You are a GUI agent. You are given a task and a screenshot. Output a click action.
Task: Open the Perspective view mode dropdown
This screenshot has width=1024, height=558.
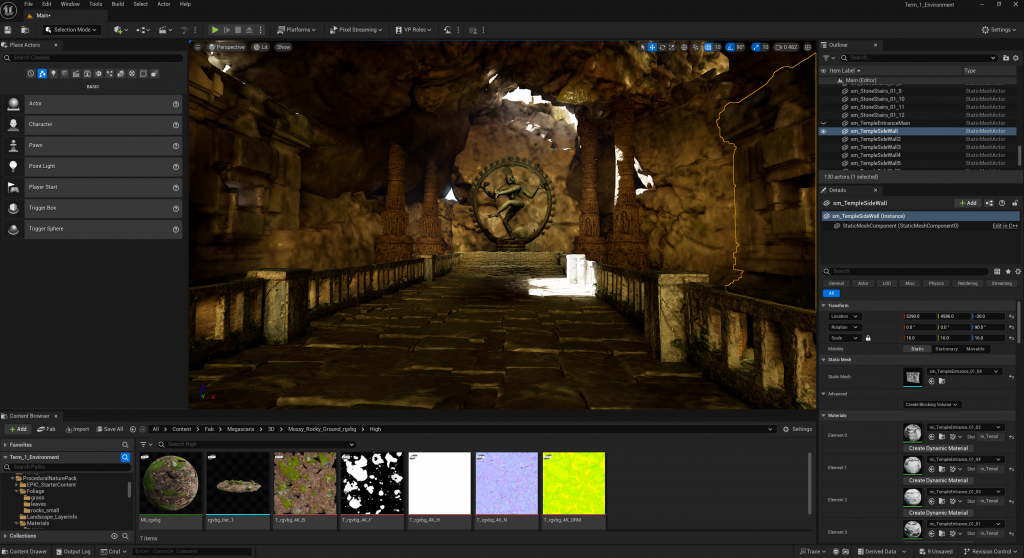pos(227,47)
